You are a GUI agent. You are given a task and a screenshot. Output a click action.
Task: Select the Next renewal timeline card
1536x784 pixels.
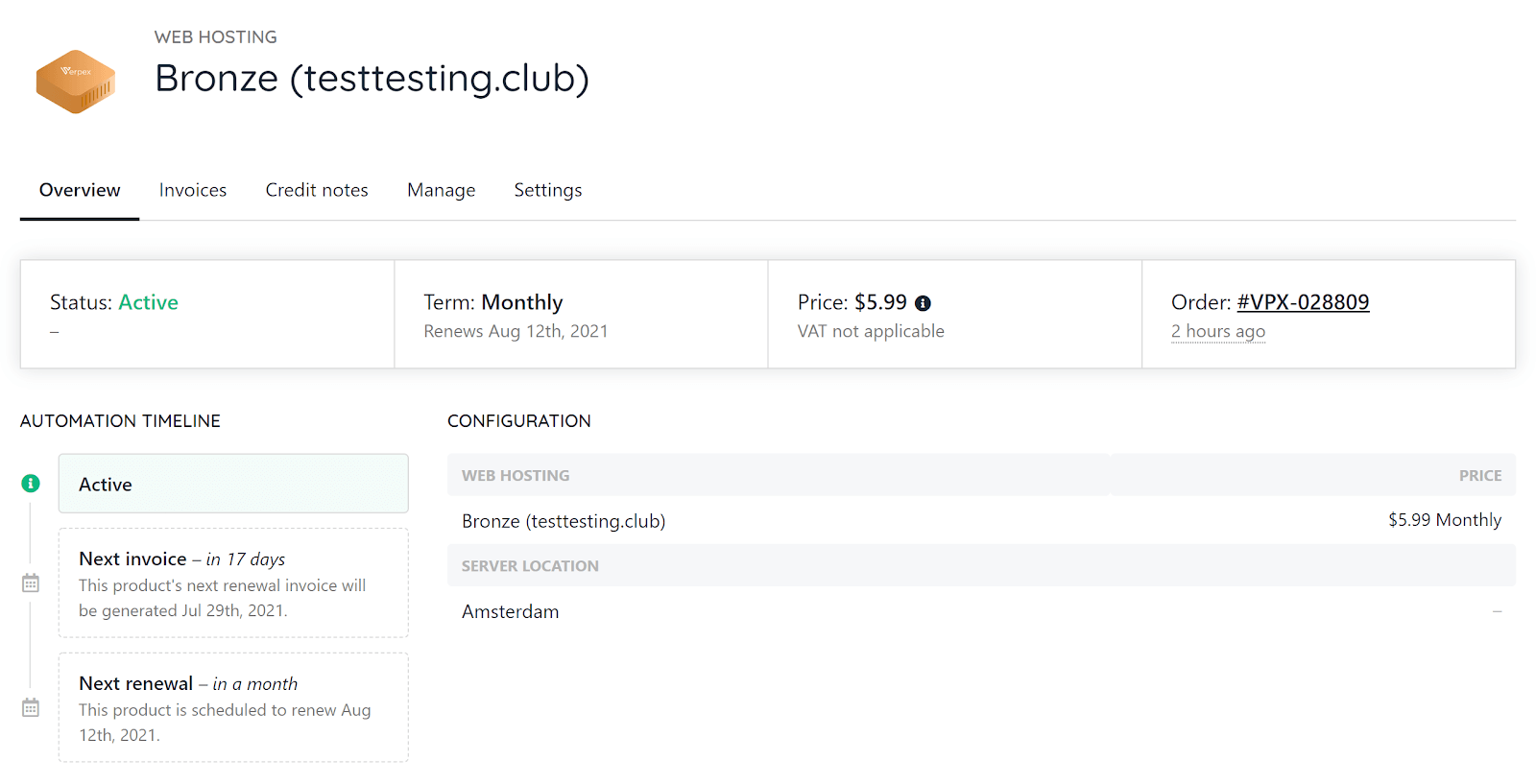[x=233, y=707]
